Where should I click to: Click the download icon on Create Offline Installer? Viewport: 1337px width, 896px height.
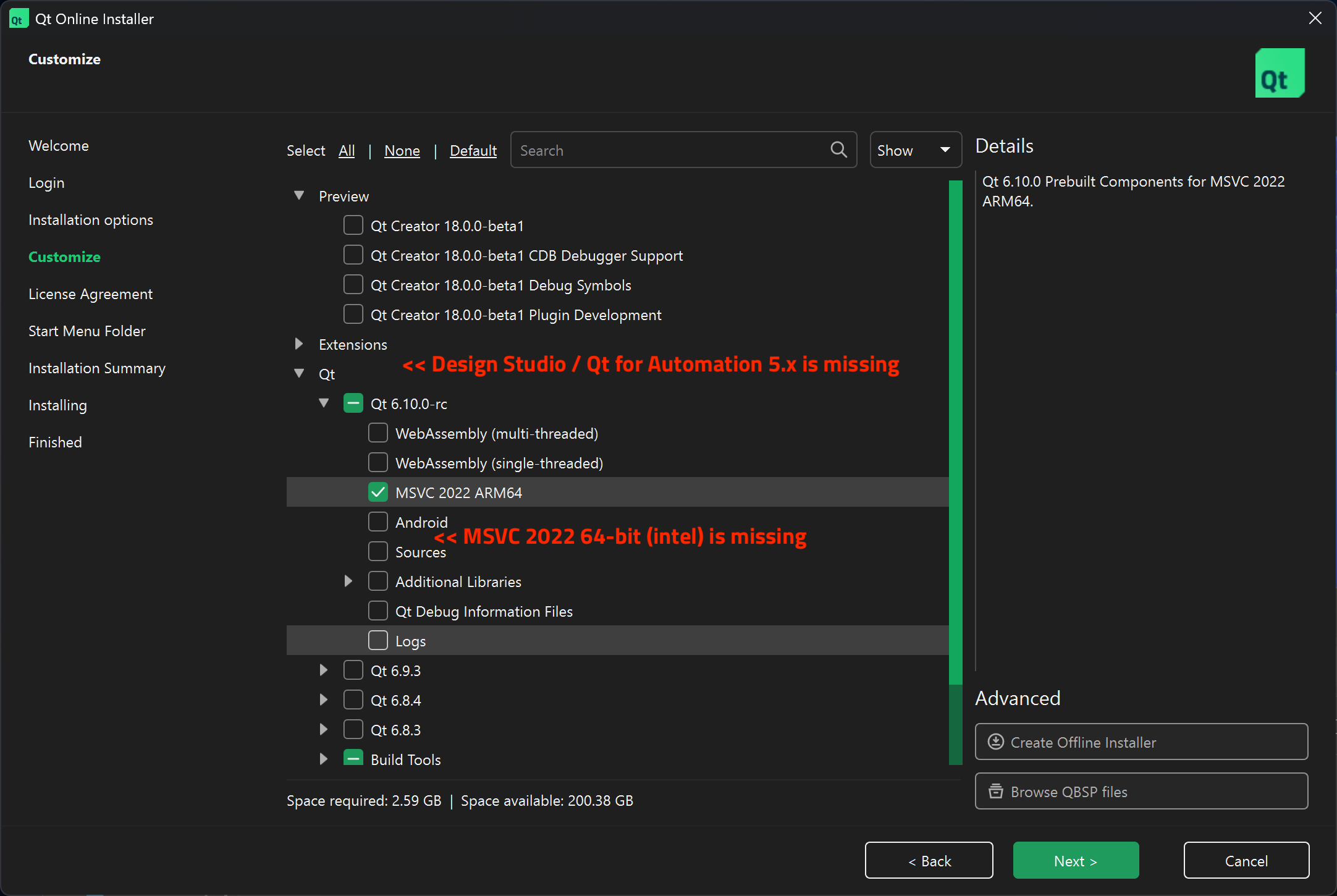coord(995,742)
